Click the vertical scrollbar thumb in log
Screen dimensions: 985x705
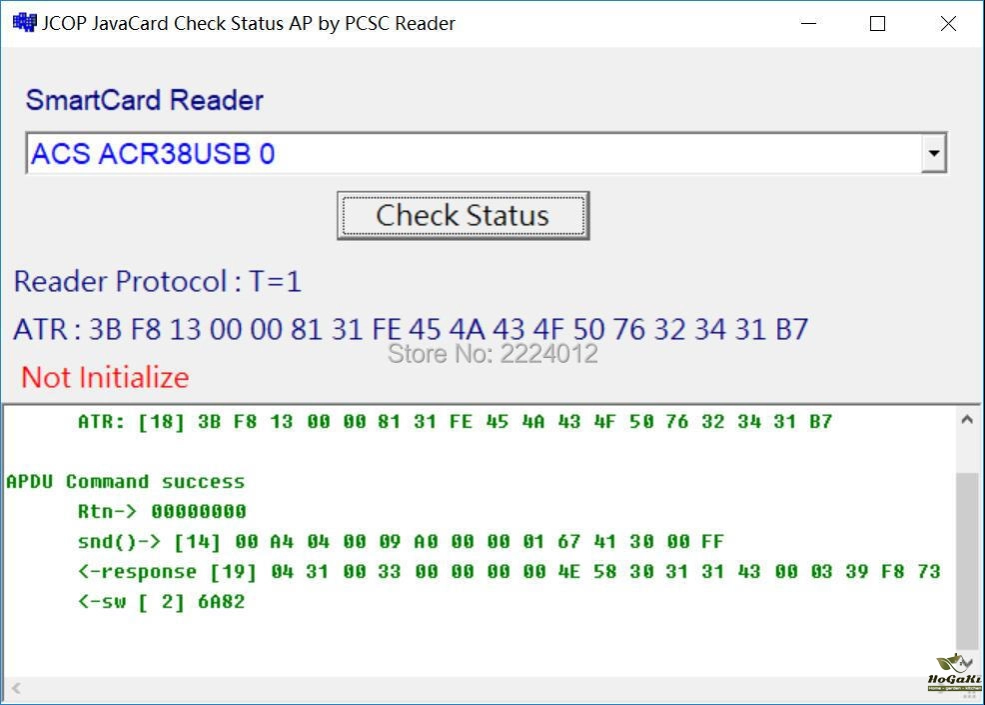click(x=966, y=560)
